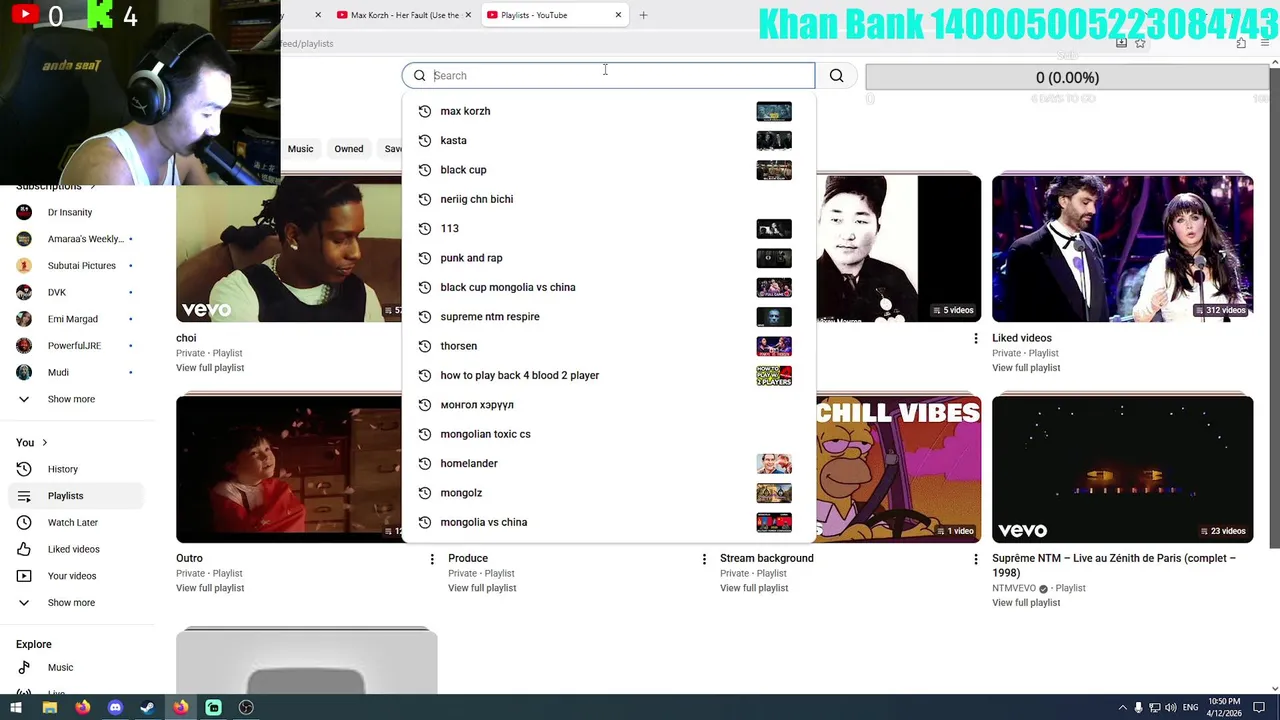Screen dimensions: 1280x720
Task: Open Suprême NTM Live au Zénith playlist title
Action: tap(1114, 565)
